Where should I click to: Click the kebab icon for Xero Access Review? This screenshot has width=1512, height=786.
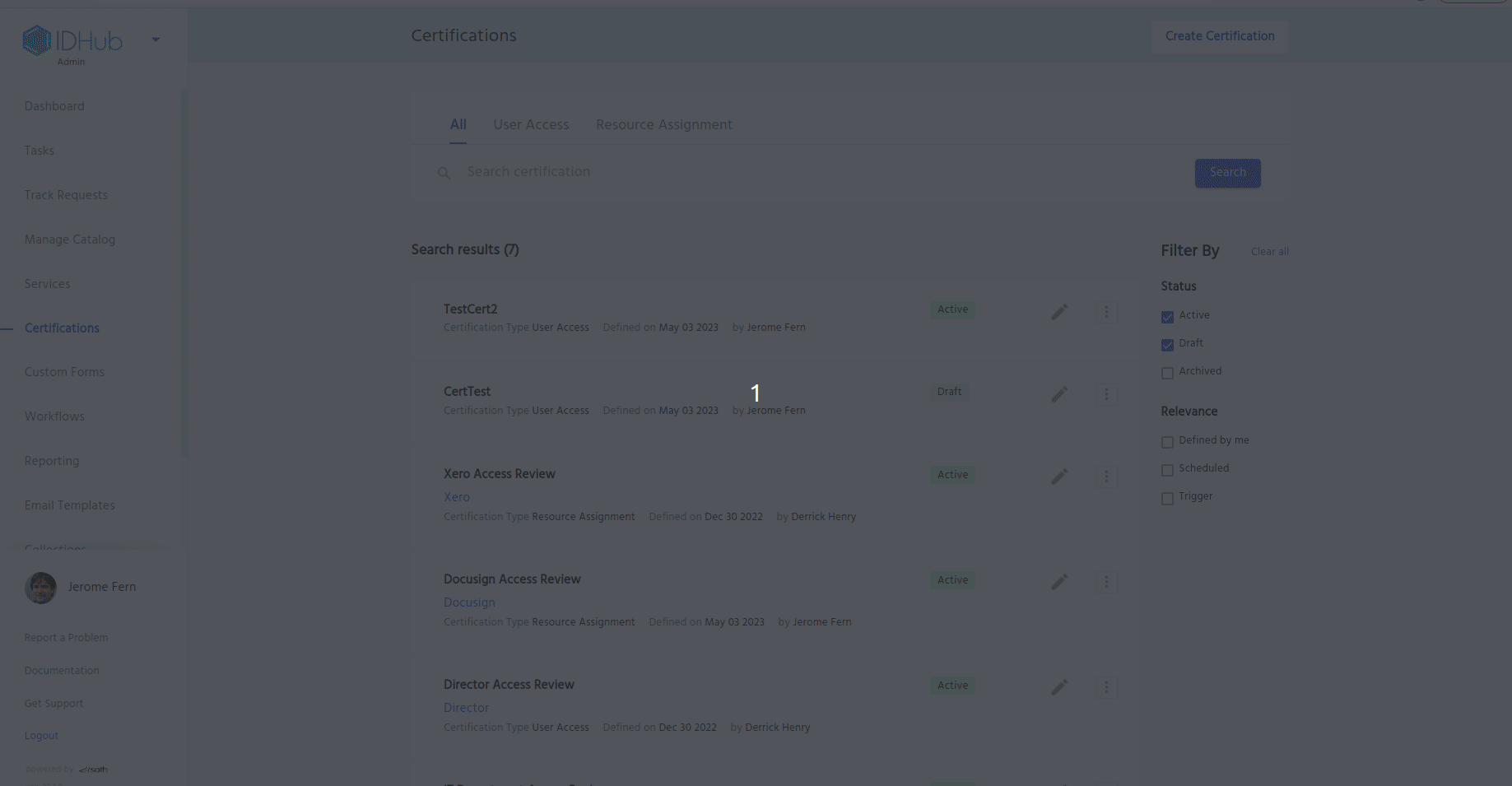coord(1106,477)
